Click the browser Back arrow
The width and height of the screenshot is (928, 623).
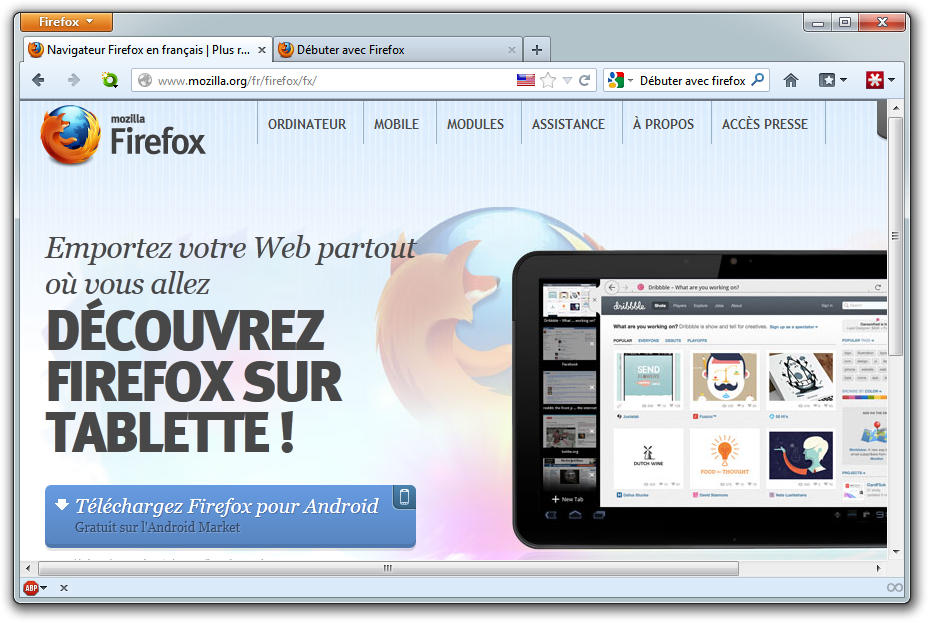point(38,80)
